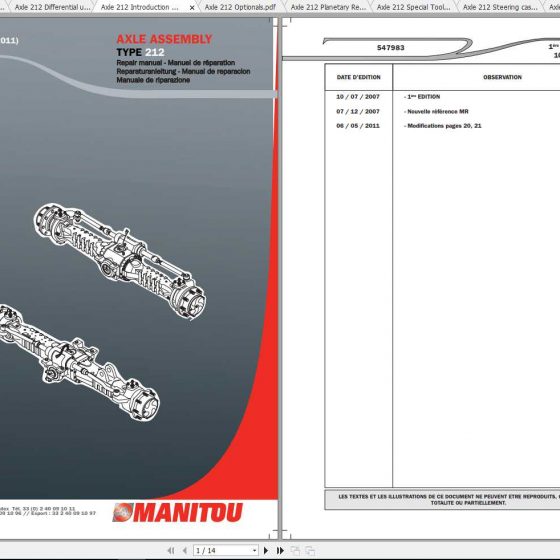
Task: Click the DATE D'EDITION column header
Action: 359,77
